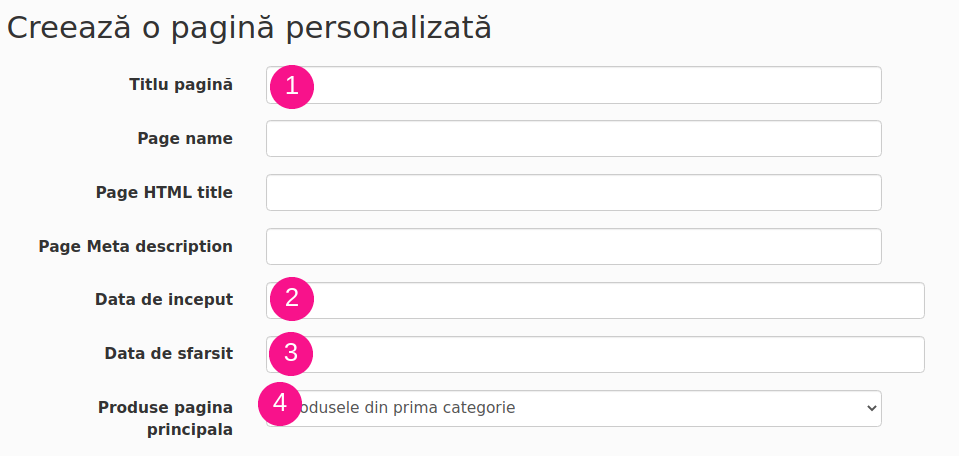Focus the Page name text field

point(574,139)
